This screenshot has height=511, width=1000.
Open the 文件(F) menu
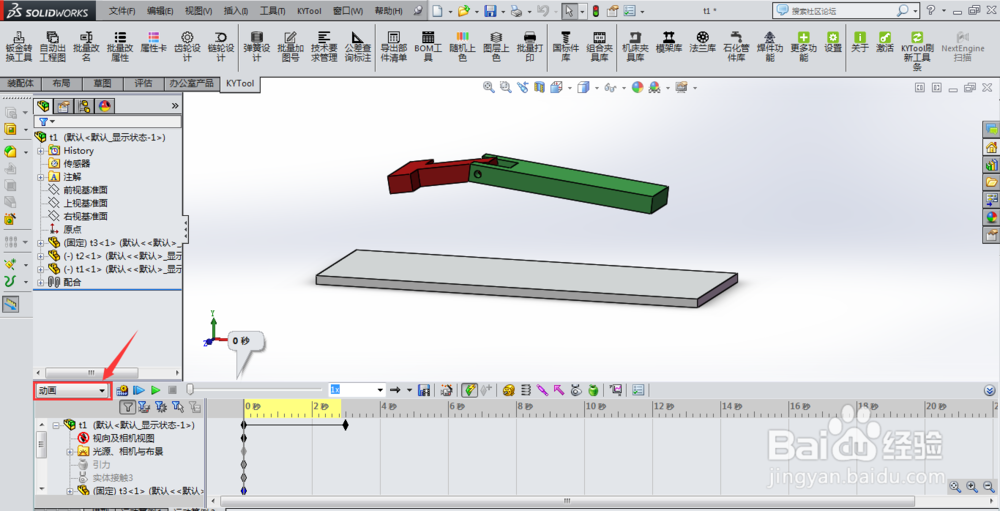[x=122, y=11]
